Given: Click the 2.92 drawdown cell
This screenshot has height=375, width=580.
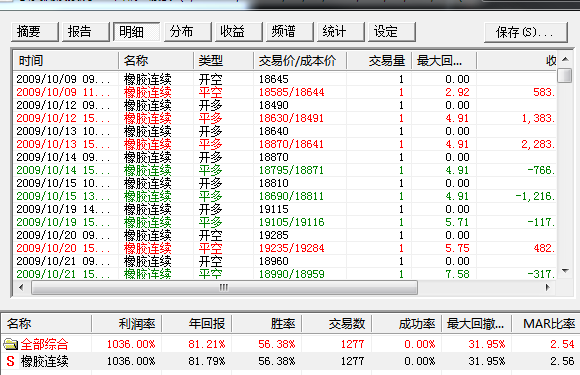Looking at the screenshot, I should [457, 92].
